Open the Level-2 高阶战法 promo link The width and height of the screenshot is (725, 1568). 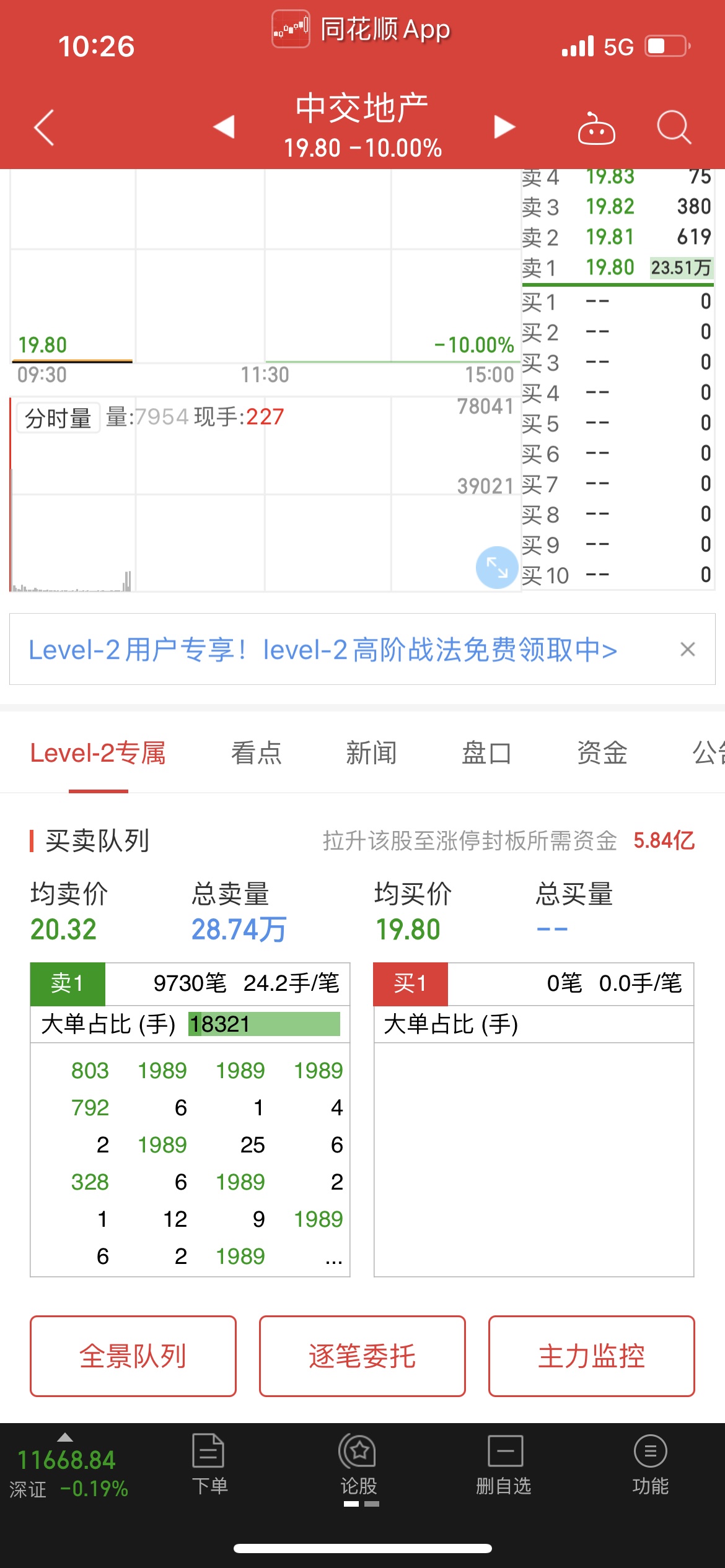point(322,650)
